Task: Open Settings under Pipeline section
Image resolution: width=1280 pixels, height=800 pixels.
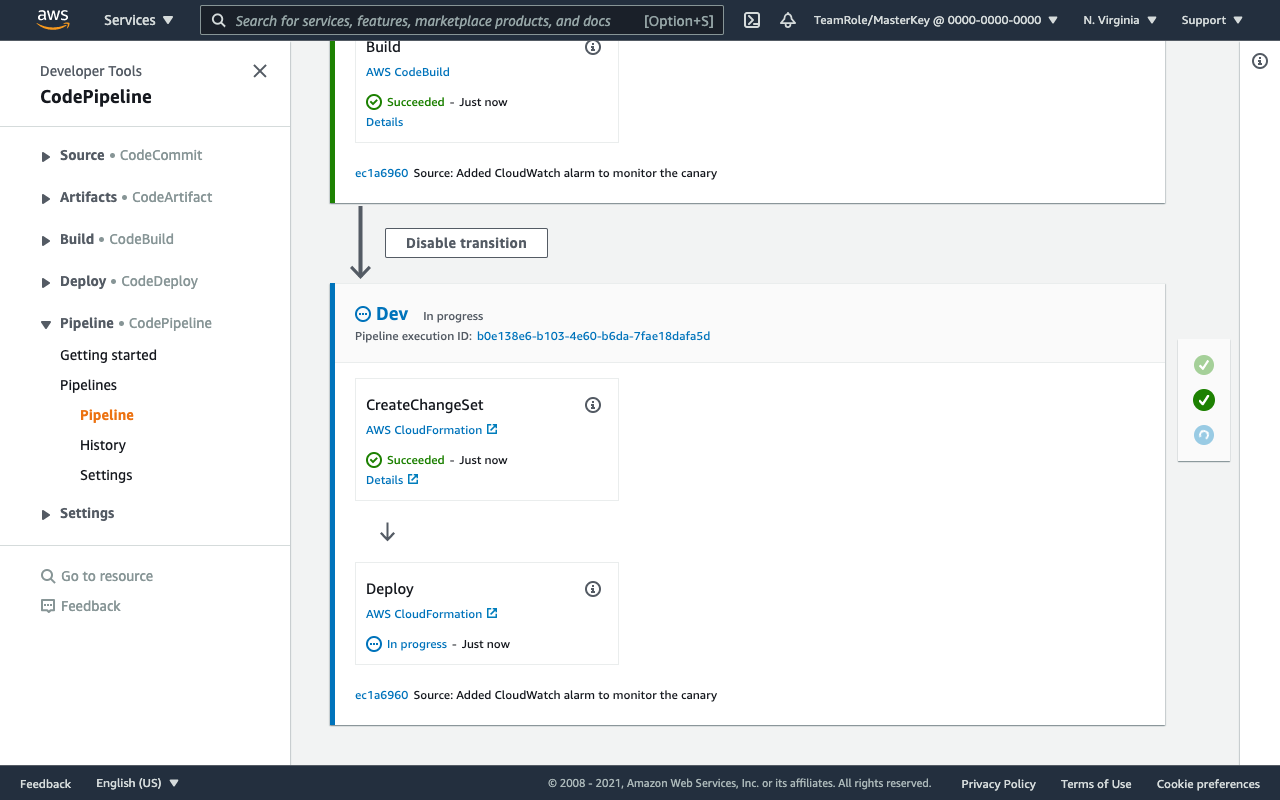Action: (106, 475)
